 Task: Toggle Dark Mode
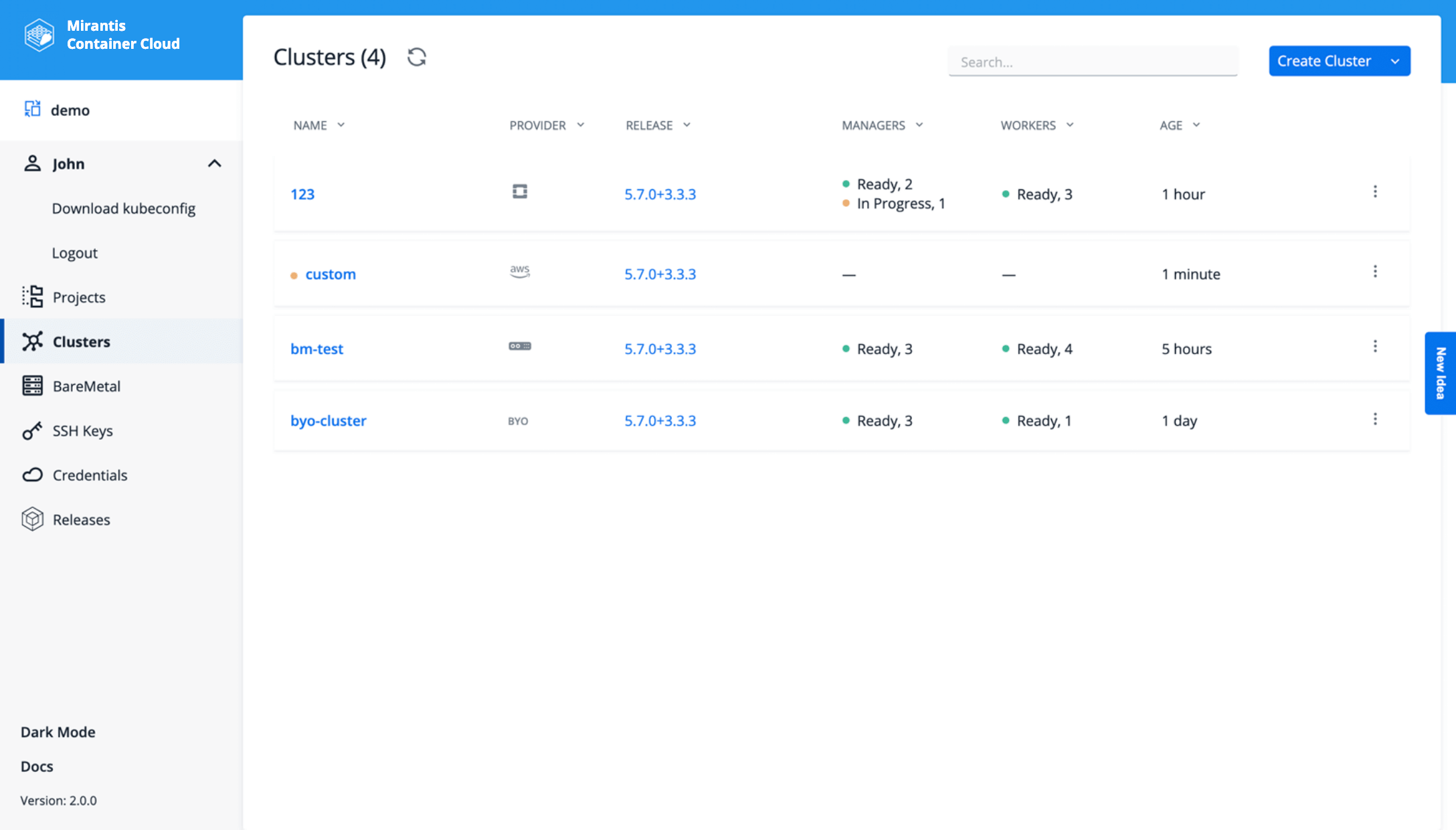58,732
